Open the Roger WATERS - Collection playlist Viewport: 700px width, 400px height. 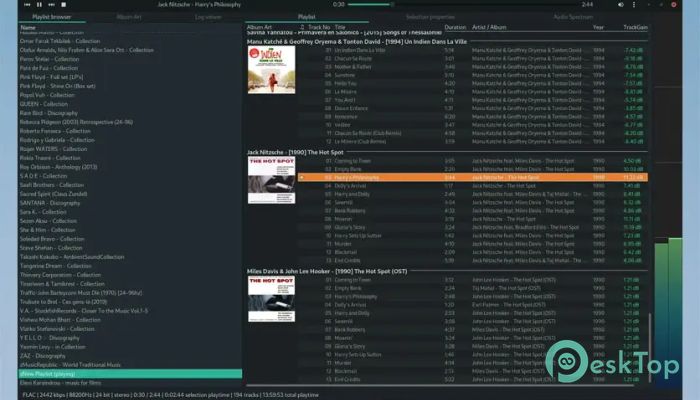(53, 149)
